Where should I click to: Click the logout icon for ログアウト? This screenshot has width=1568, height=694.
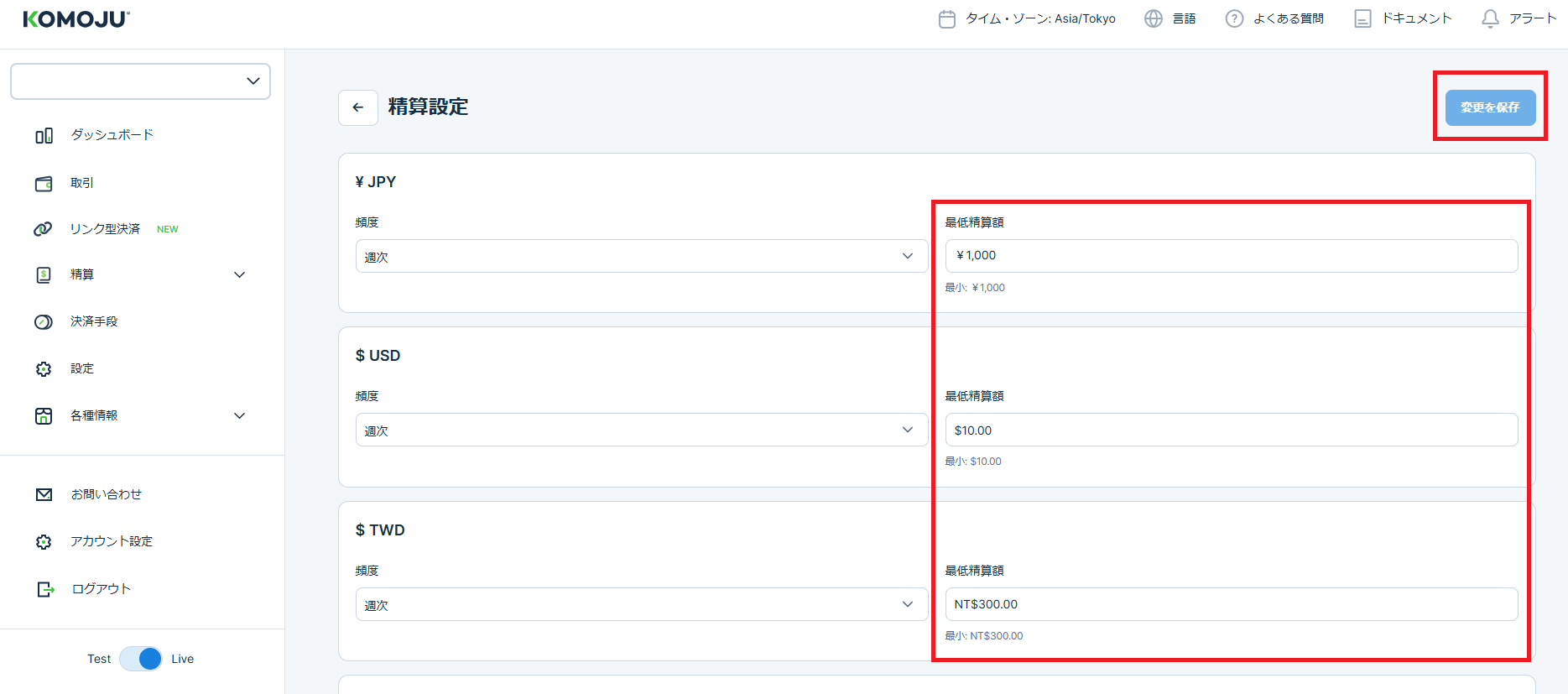coord(44,589)
